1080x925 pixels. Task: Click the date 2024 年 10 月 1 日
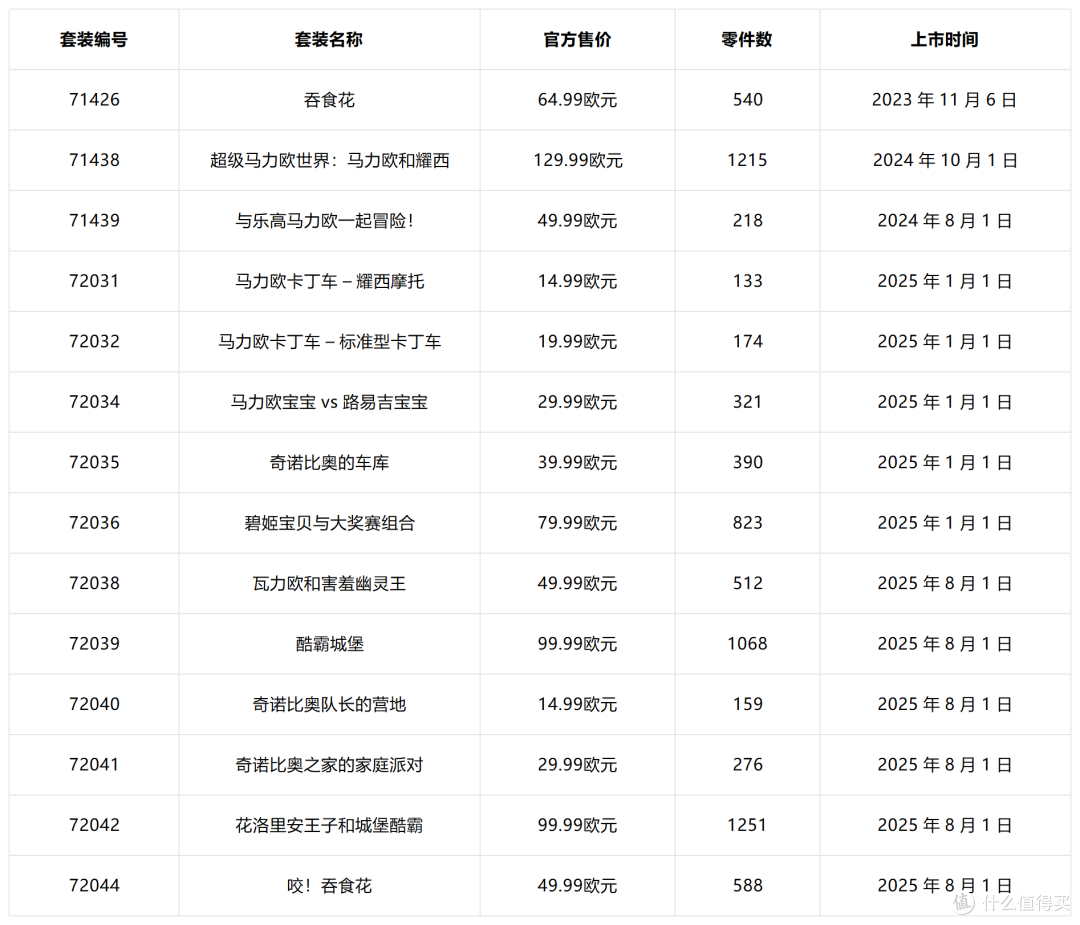click(944, 160)
